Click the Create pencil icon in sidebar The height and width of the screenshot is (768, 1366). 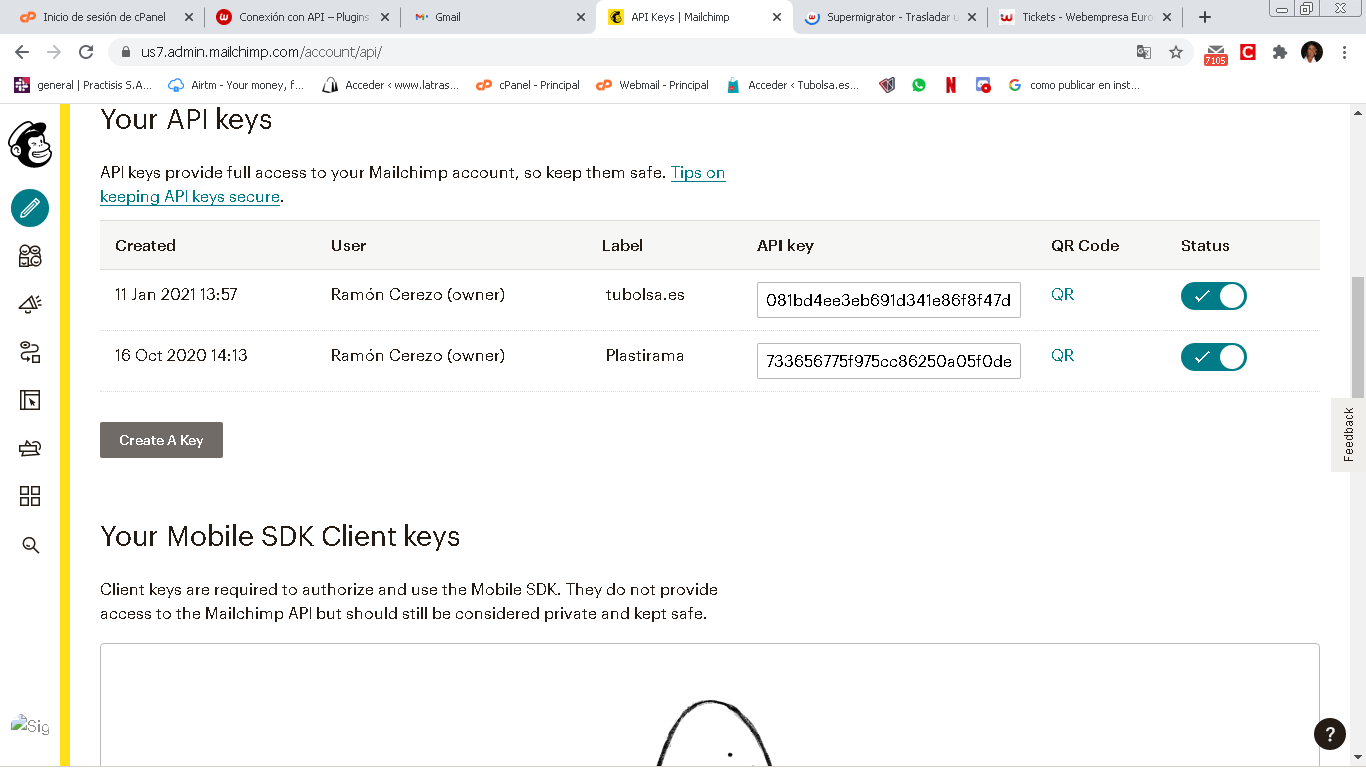[30, 208]
